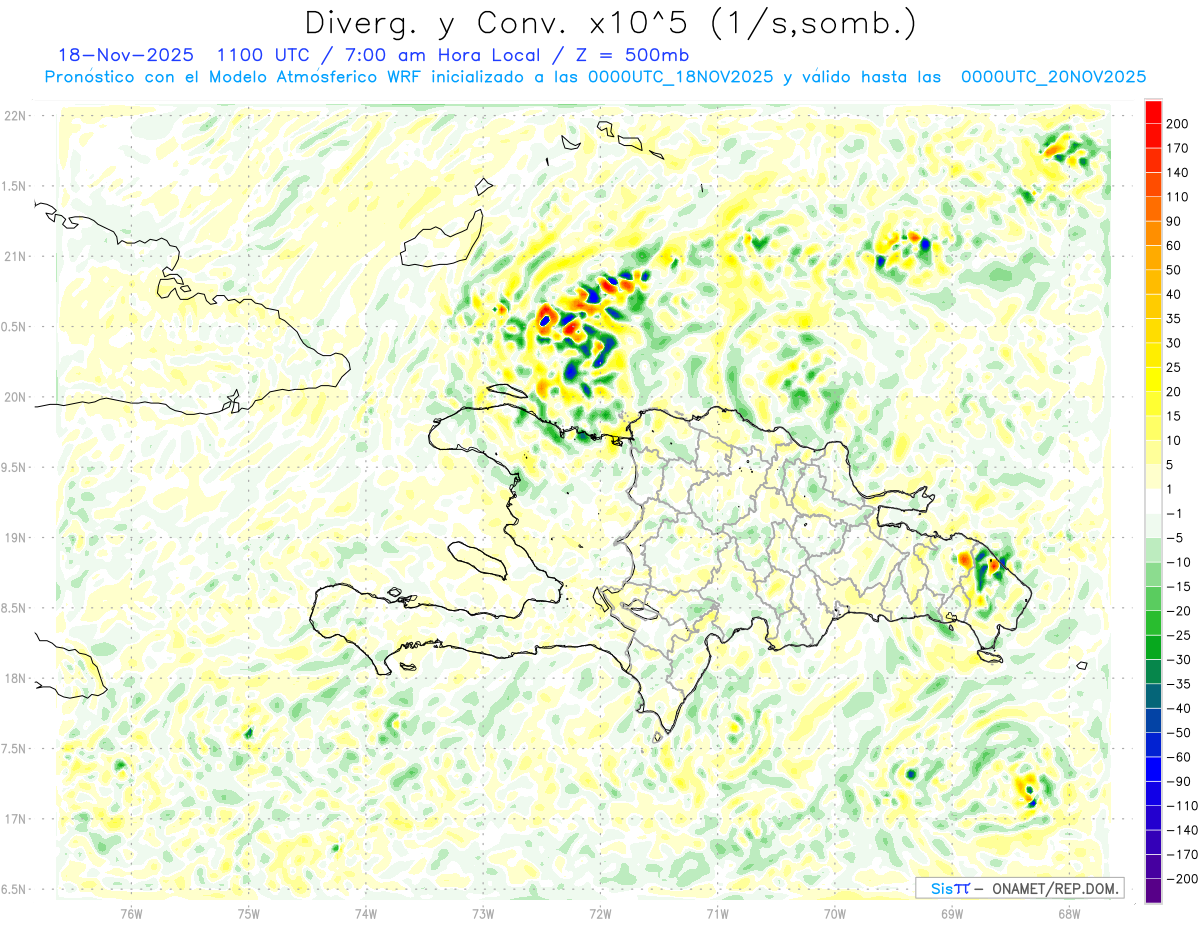The width and height of the screenshot is (1200, 927).
Task: Click the '0000UTC_20NOV2025' valid-until time
Action: tap(1053, 77)
